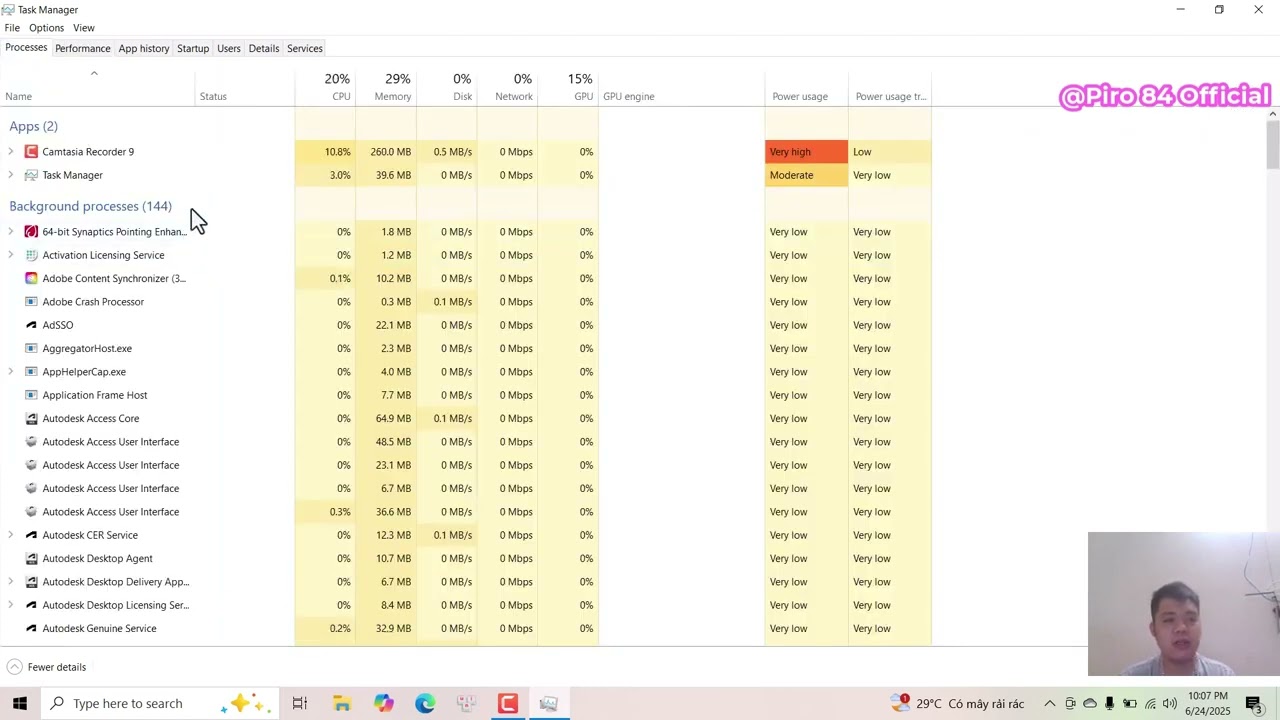Click the Autodesk Desktop Licensing Service icon
The image size is (1280, 720).
point(31,605)
